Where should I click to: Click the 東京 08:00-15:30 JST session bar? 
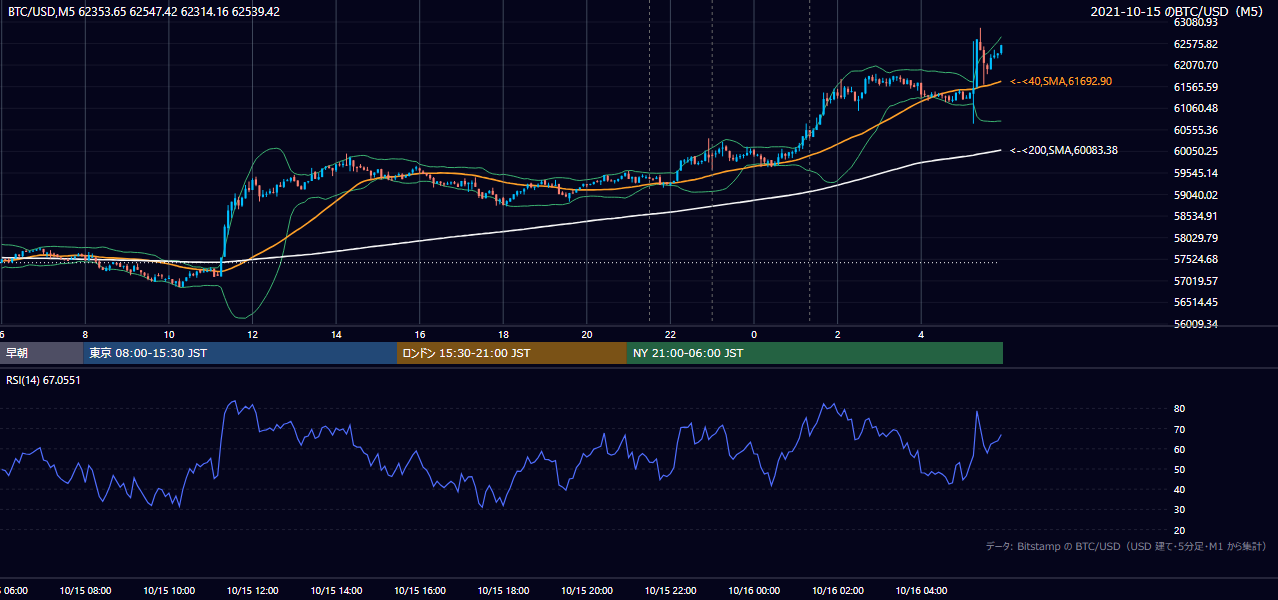tap(240, 353)
